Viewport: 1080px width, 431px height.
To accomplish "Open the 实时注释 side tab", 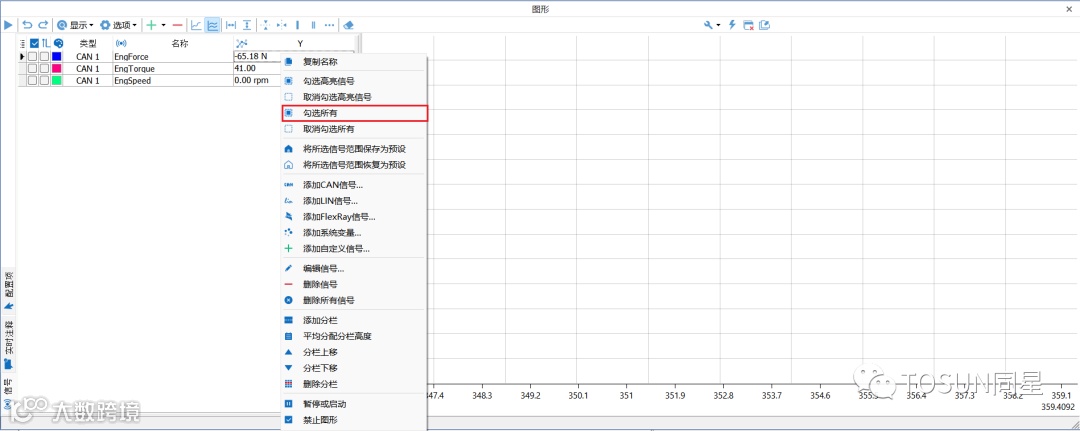I will [x=9, y=344].
